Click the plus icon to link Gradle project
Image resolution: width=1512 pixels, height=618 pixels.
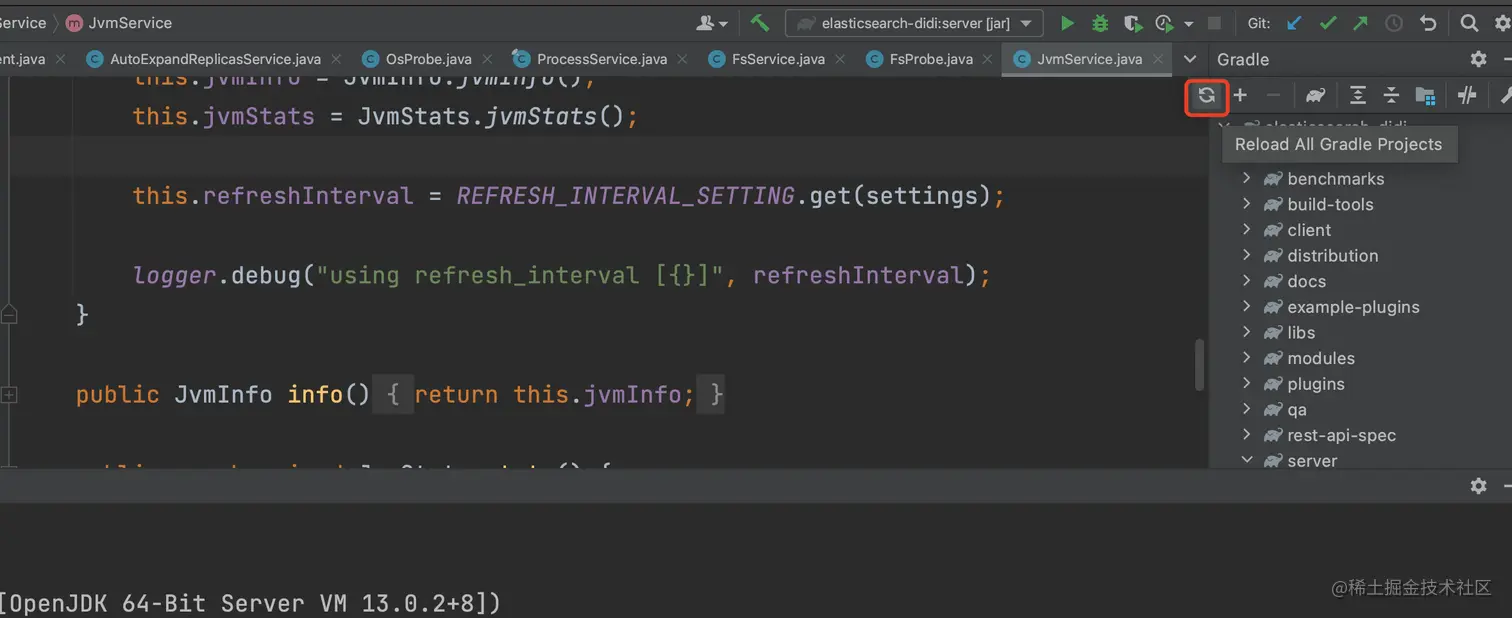[x=1240, y=96]
